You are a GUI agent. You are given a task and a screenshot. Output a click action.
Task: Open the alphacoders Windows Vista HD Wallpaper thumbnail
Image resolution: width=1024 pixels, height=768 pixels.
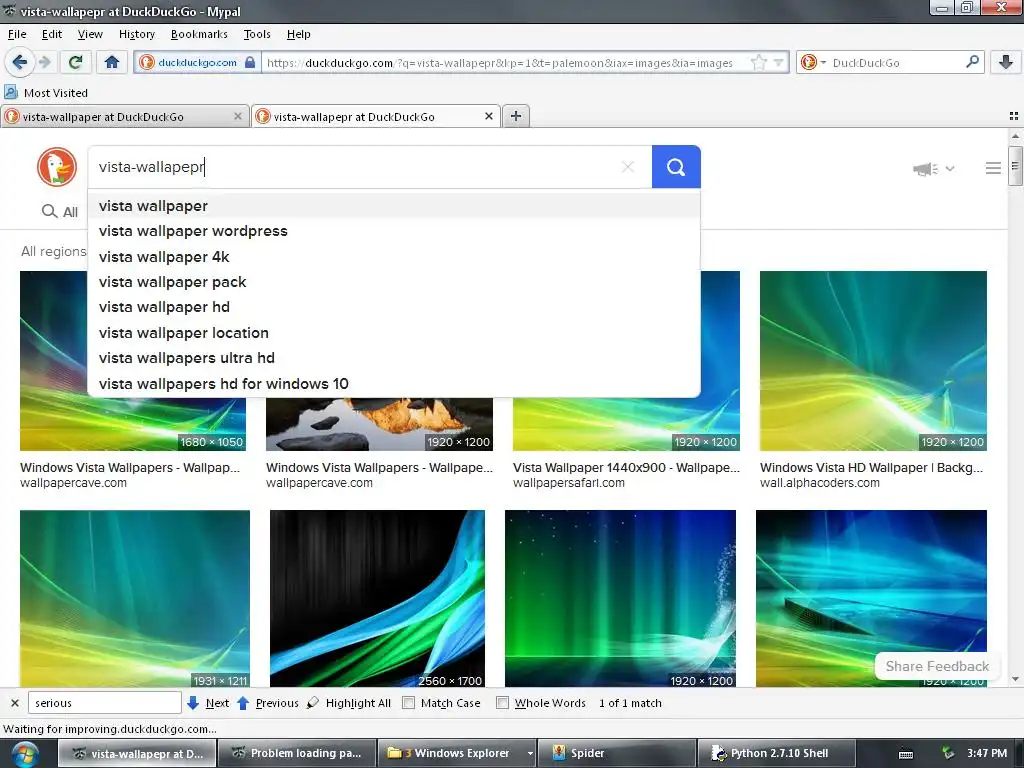(873, 360)
